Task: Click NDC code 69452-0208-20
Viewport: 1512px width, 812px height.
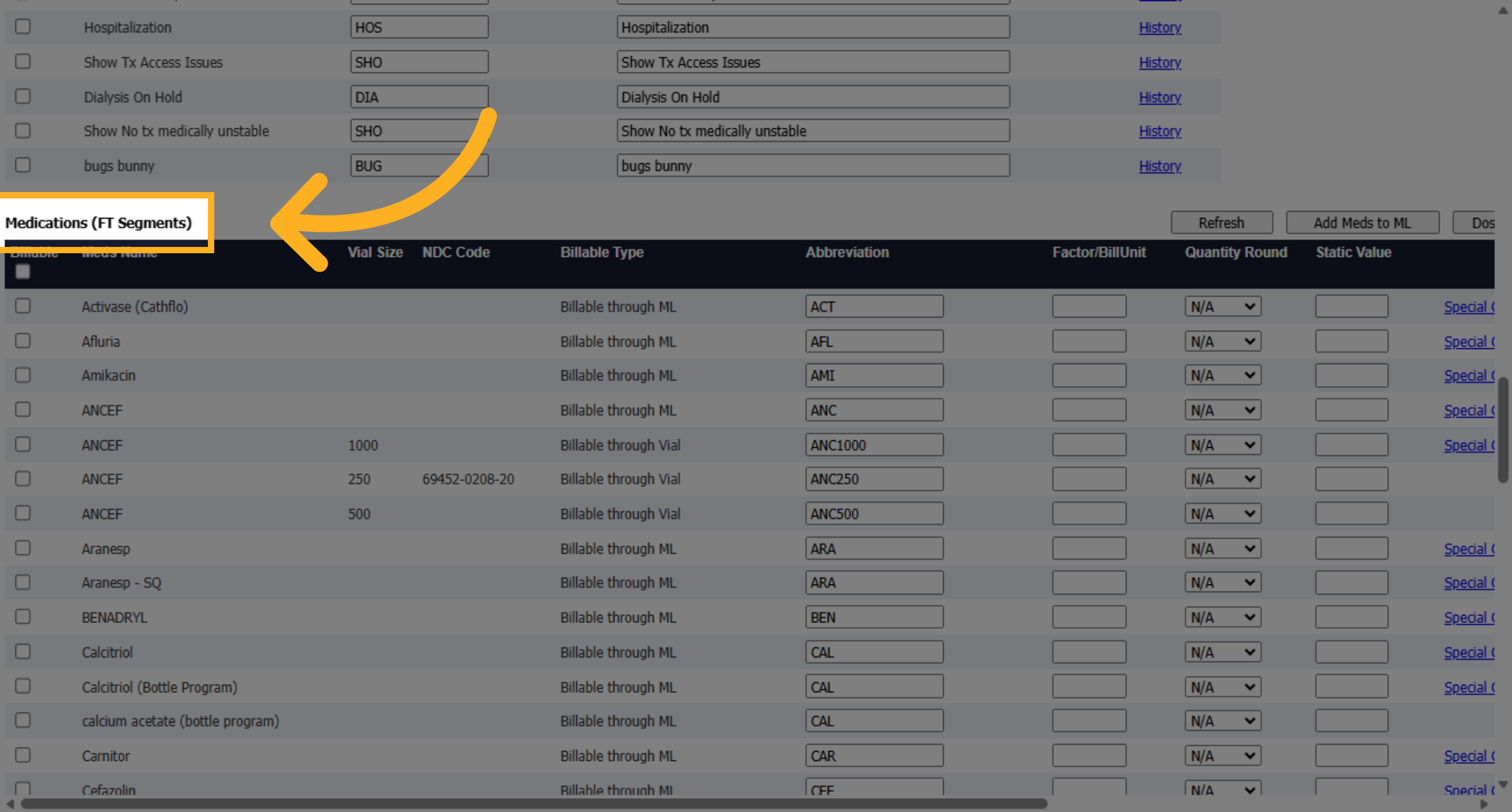Action: [x=468, y=479]
